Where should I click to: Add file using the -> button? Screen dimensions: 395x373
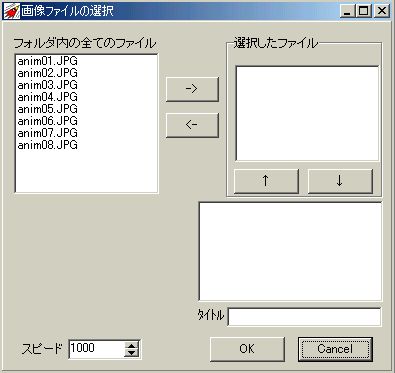tap(192, 89)
